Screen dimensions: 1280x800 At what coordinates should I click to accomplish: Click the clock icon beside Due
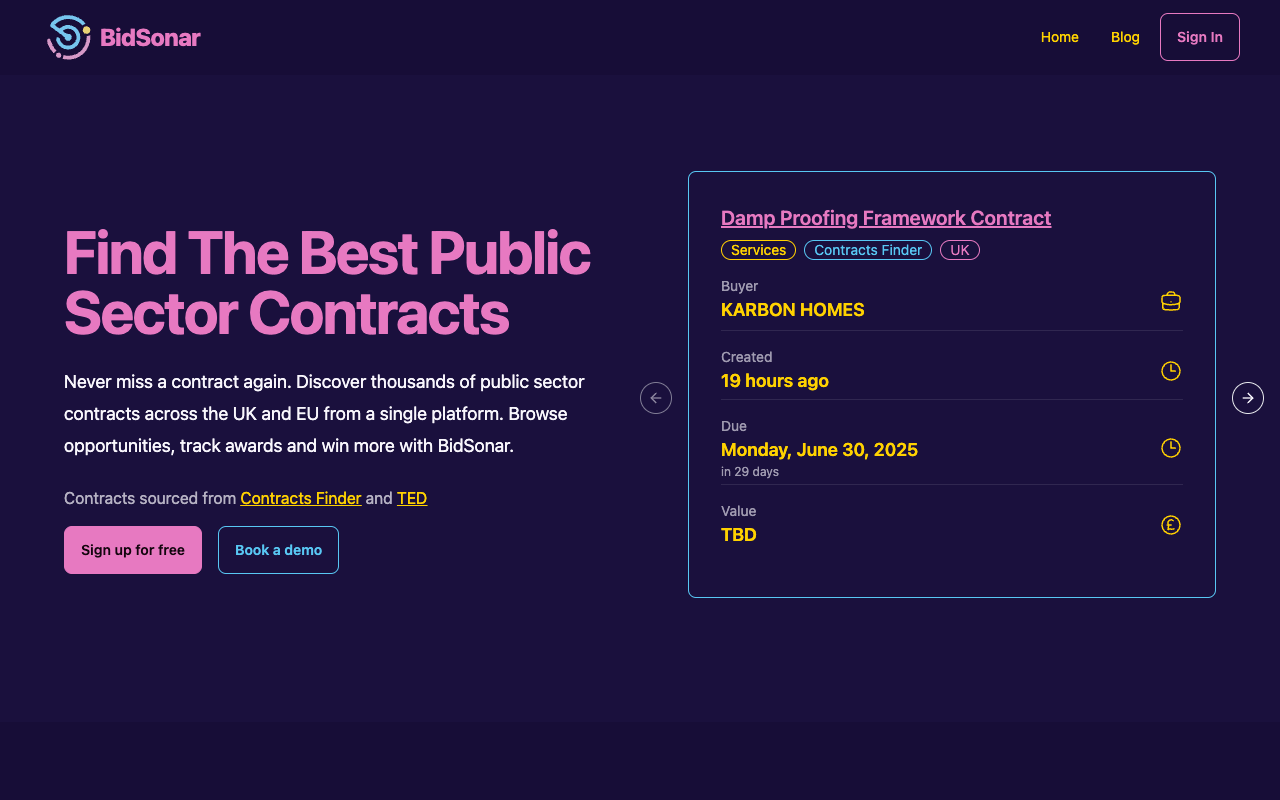1171,448
